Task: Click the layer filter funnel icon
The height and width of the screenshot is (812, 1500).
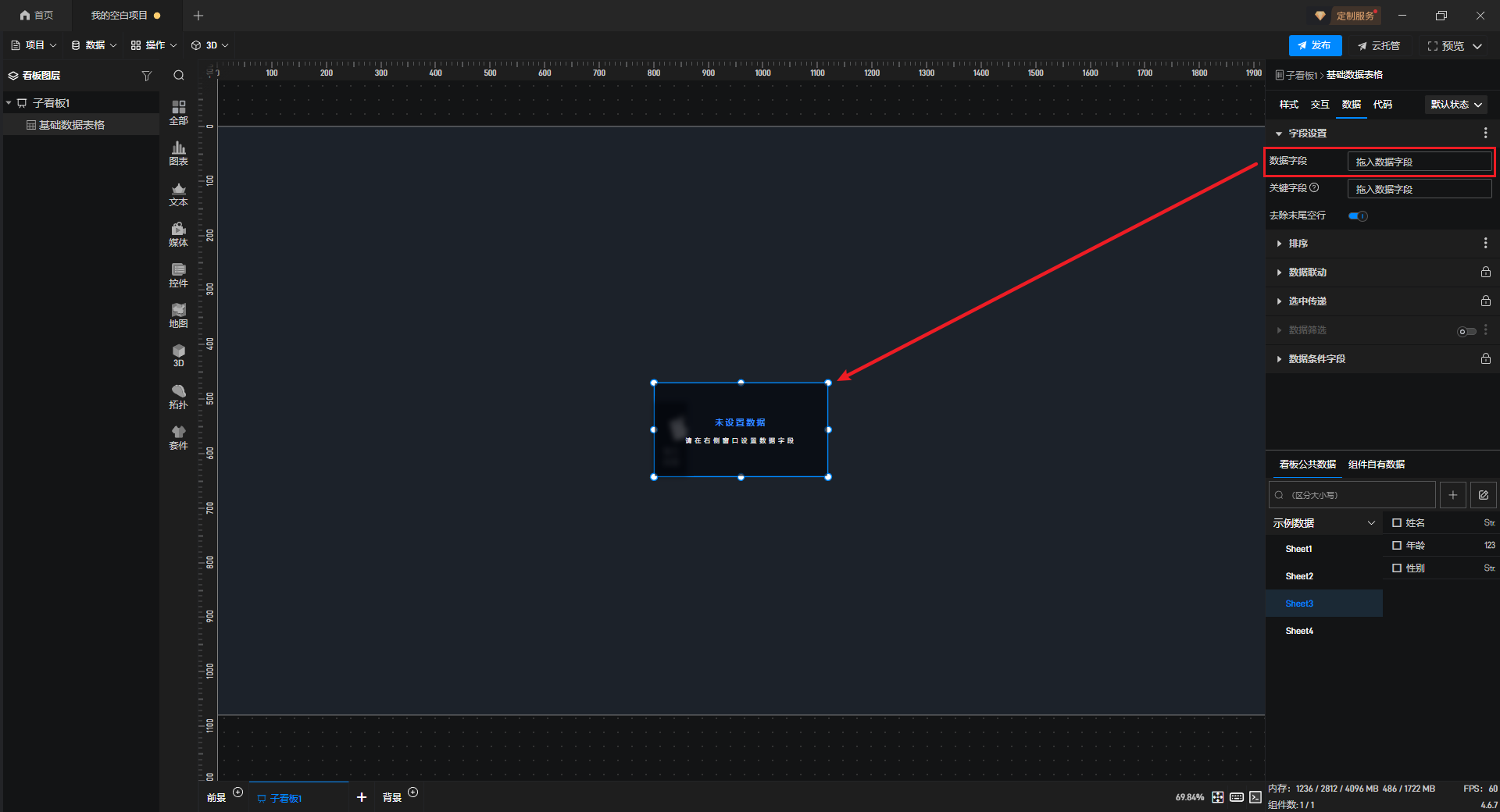Action: point(146,76)
